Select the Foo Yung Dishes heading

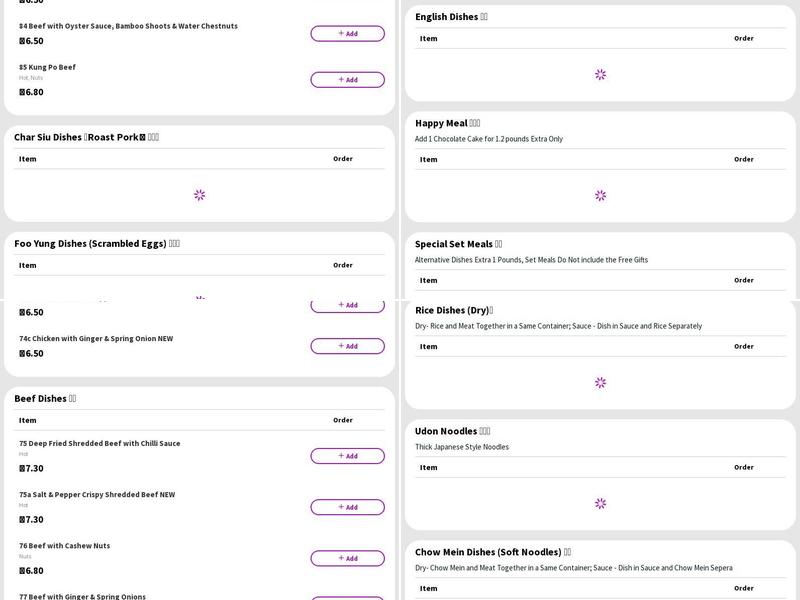tap(96, 243)
